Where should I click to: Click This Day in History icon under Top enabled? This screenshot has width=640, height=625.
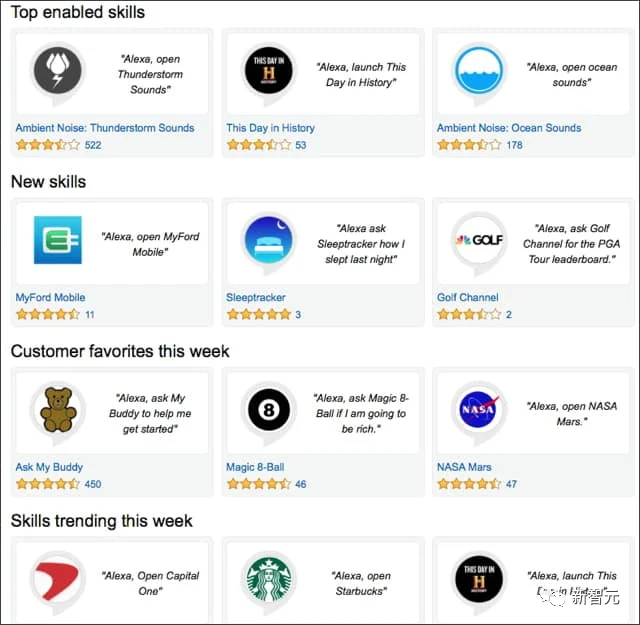pyautogui.click(x=269, y=69)
